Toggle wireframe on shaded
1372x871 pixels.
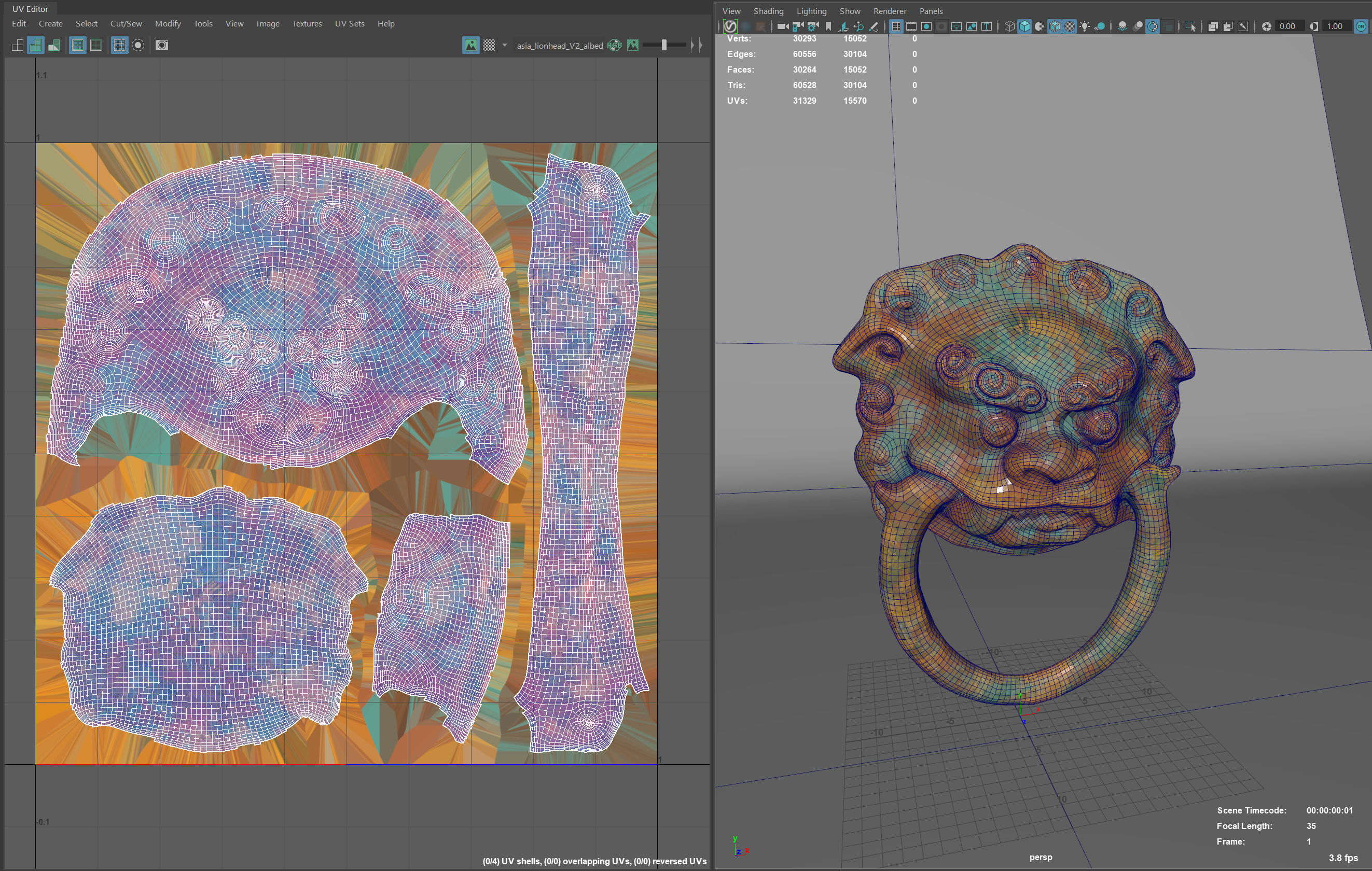point(1054,26)
